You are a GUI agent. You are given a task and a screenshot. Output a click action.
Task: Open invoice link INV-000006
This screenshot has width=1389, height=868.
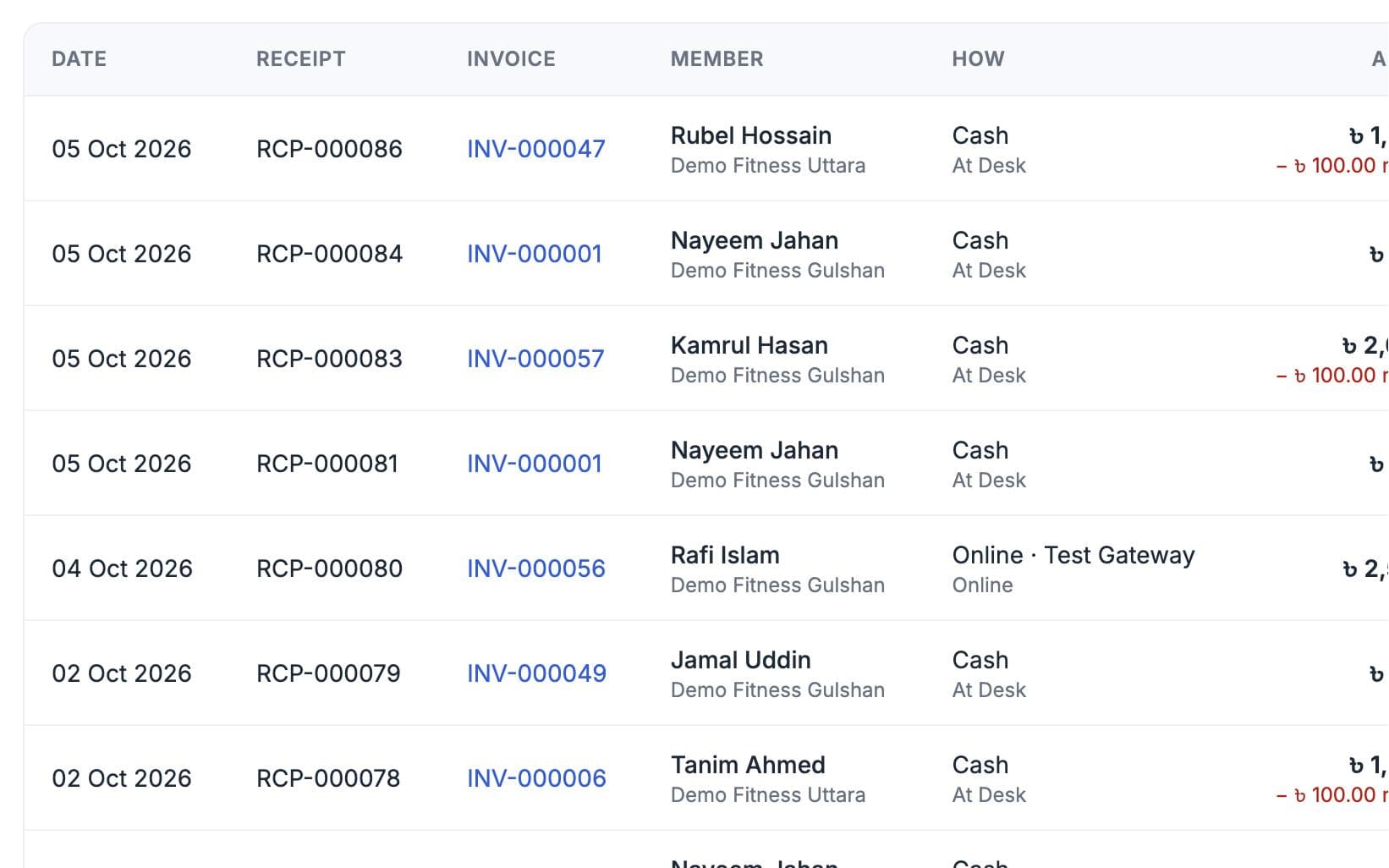pos(536,778)
